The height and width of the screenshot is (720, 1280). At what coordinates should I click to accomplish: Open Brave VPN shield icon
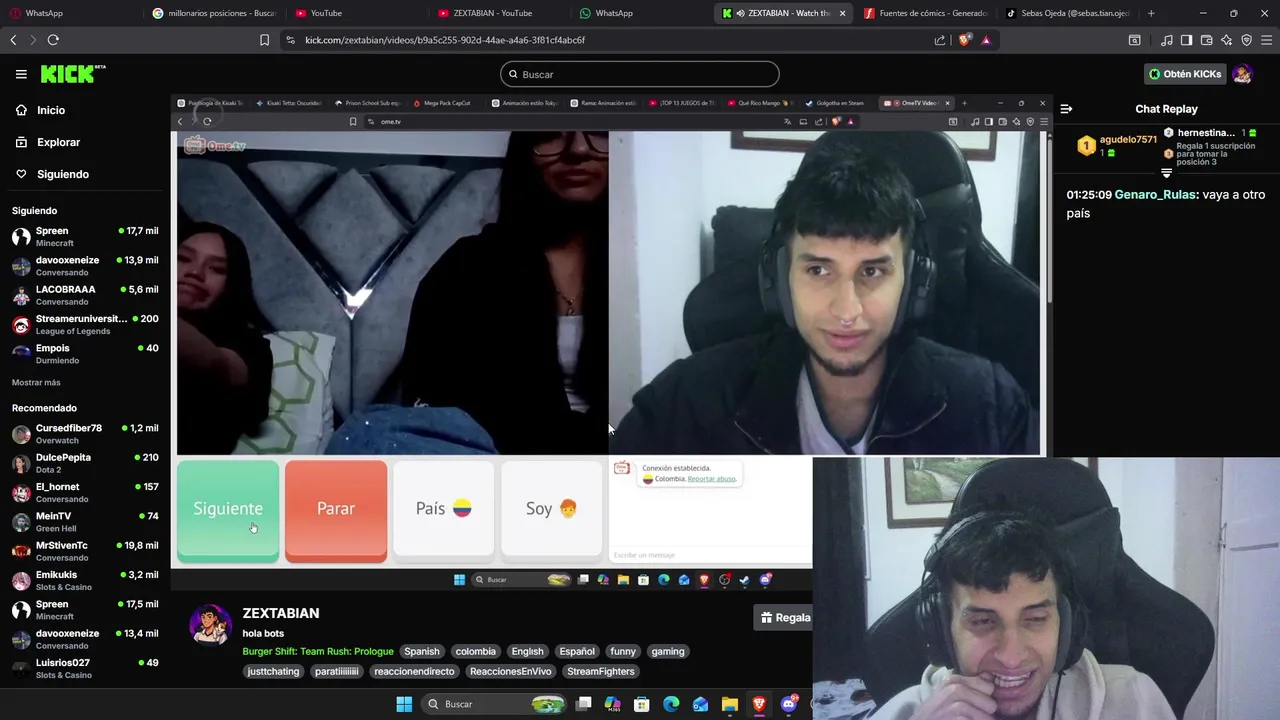[1246, 40]
